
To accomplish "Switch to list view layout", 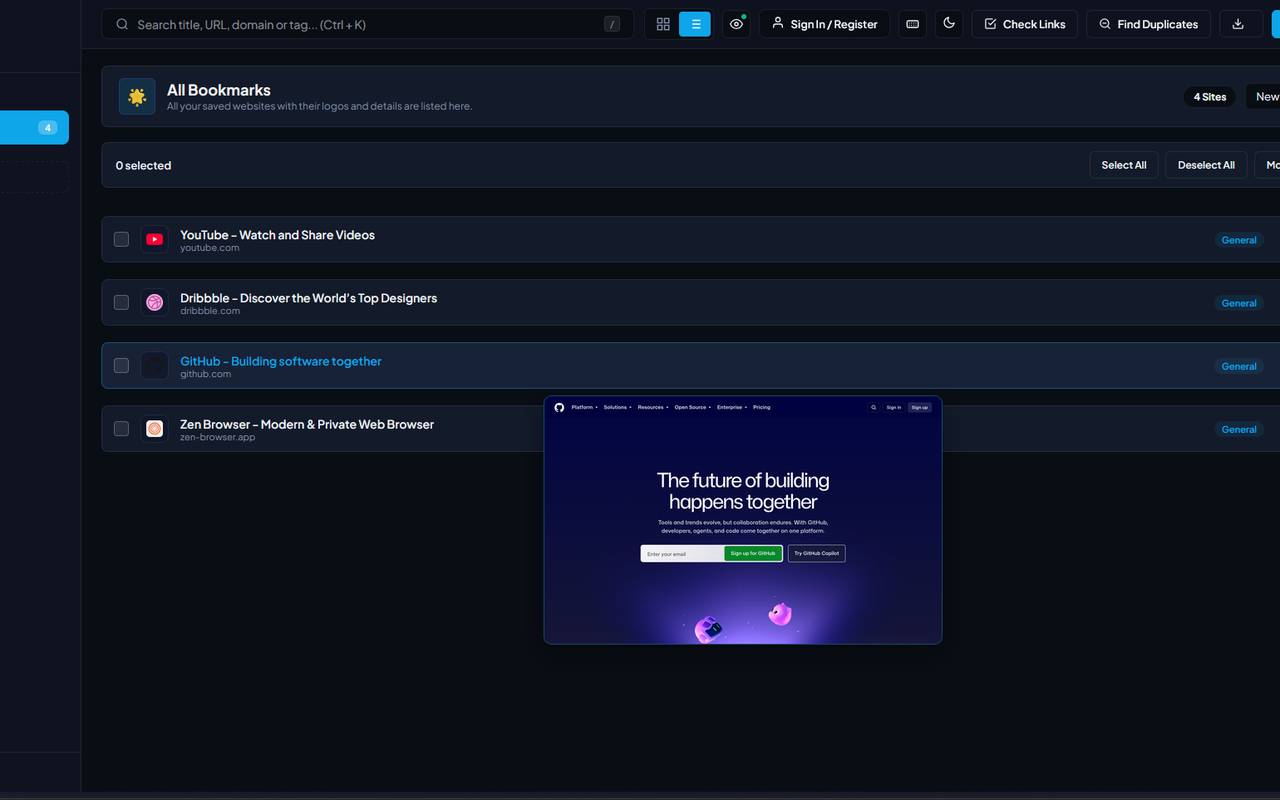I will tap(695, 24).
